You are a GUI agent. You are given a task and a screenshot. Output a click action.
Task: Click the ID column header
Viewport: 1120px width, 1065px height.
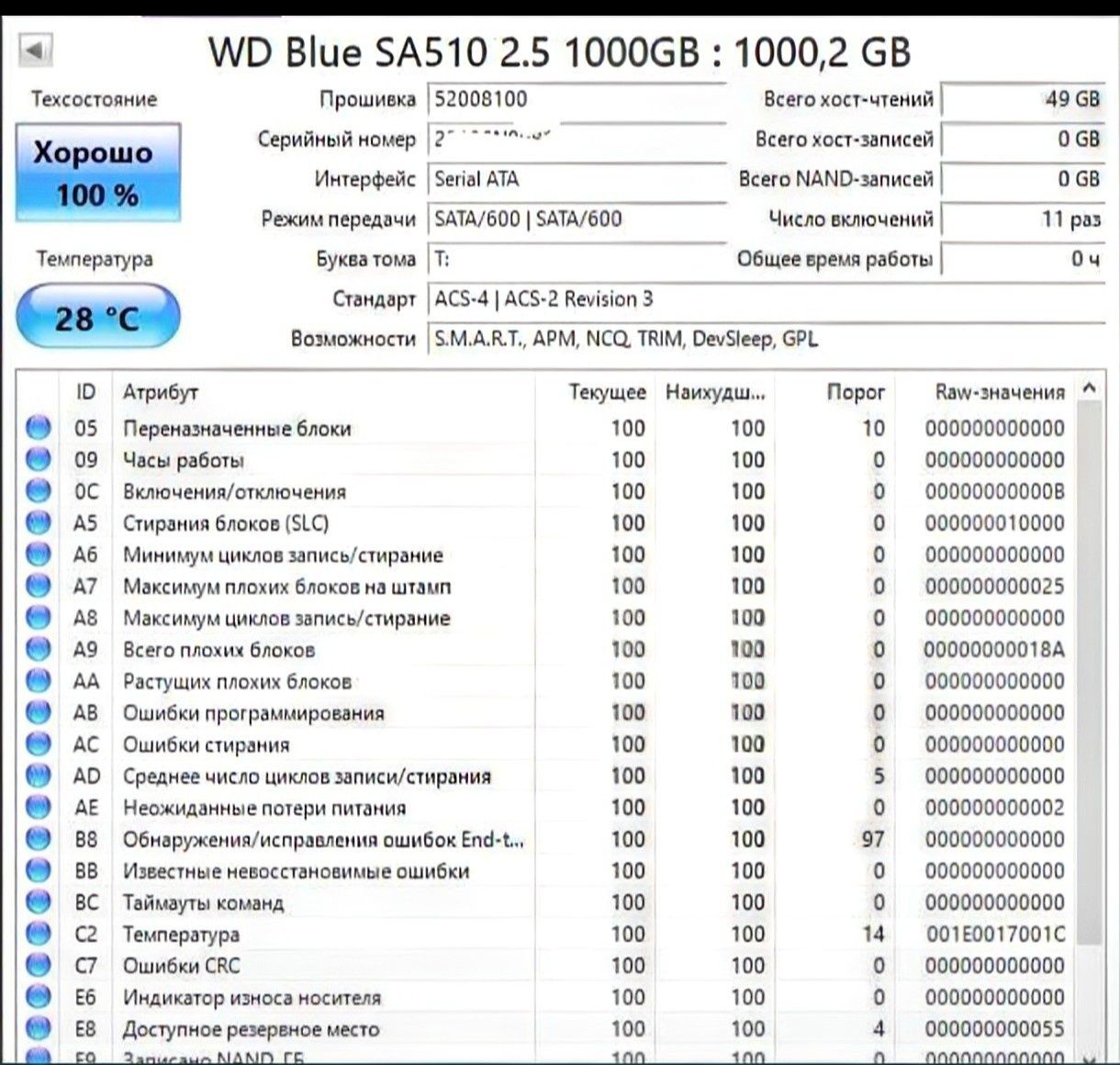[85, 392]
